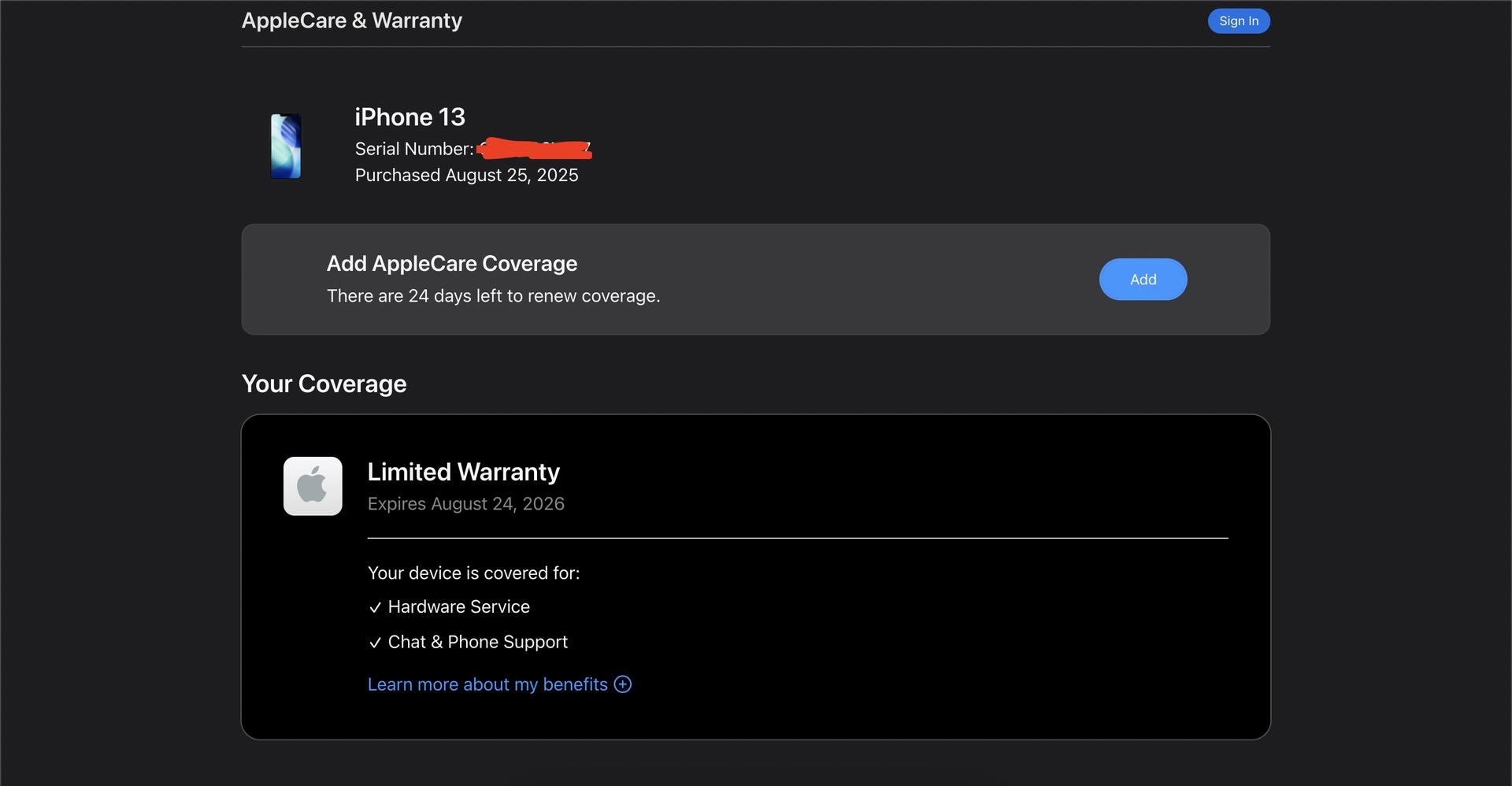Click the redacted serial number
1512x786 pixels.
(535, 149)
